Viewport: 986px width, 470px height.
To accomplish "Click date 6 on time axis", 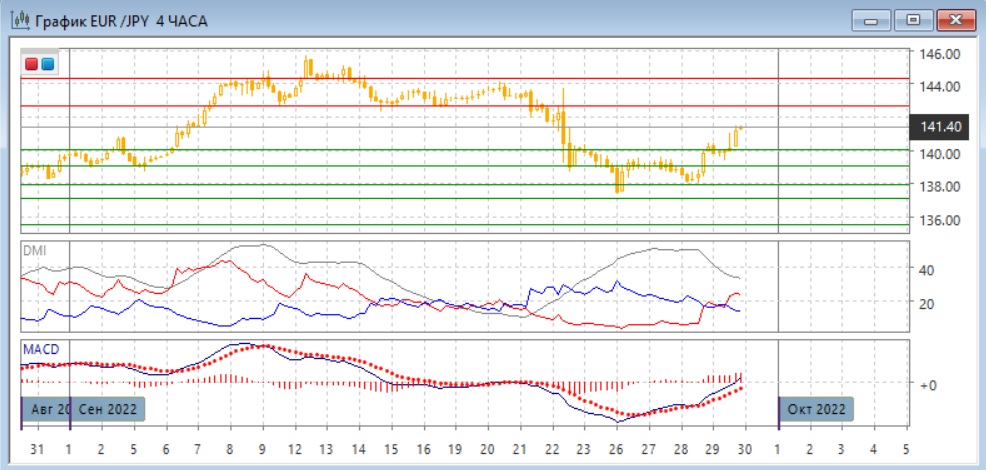I will coord(166,449).
